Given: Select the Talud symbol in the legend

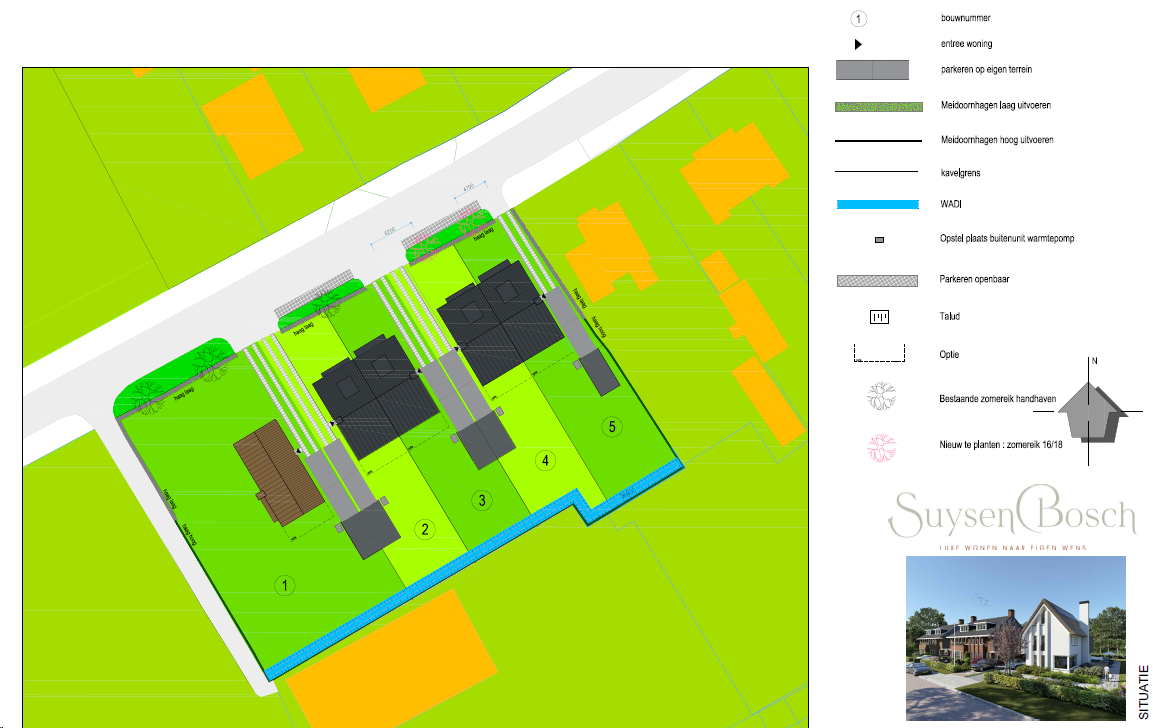Looking at the screenshot, I should pyautogui.click(x=879, y=318).
